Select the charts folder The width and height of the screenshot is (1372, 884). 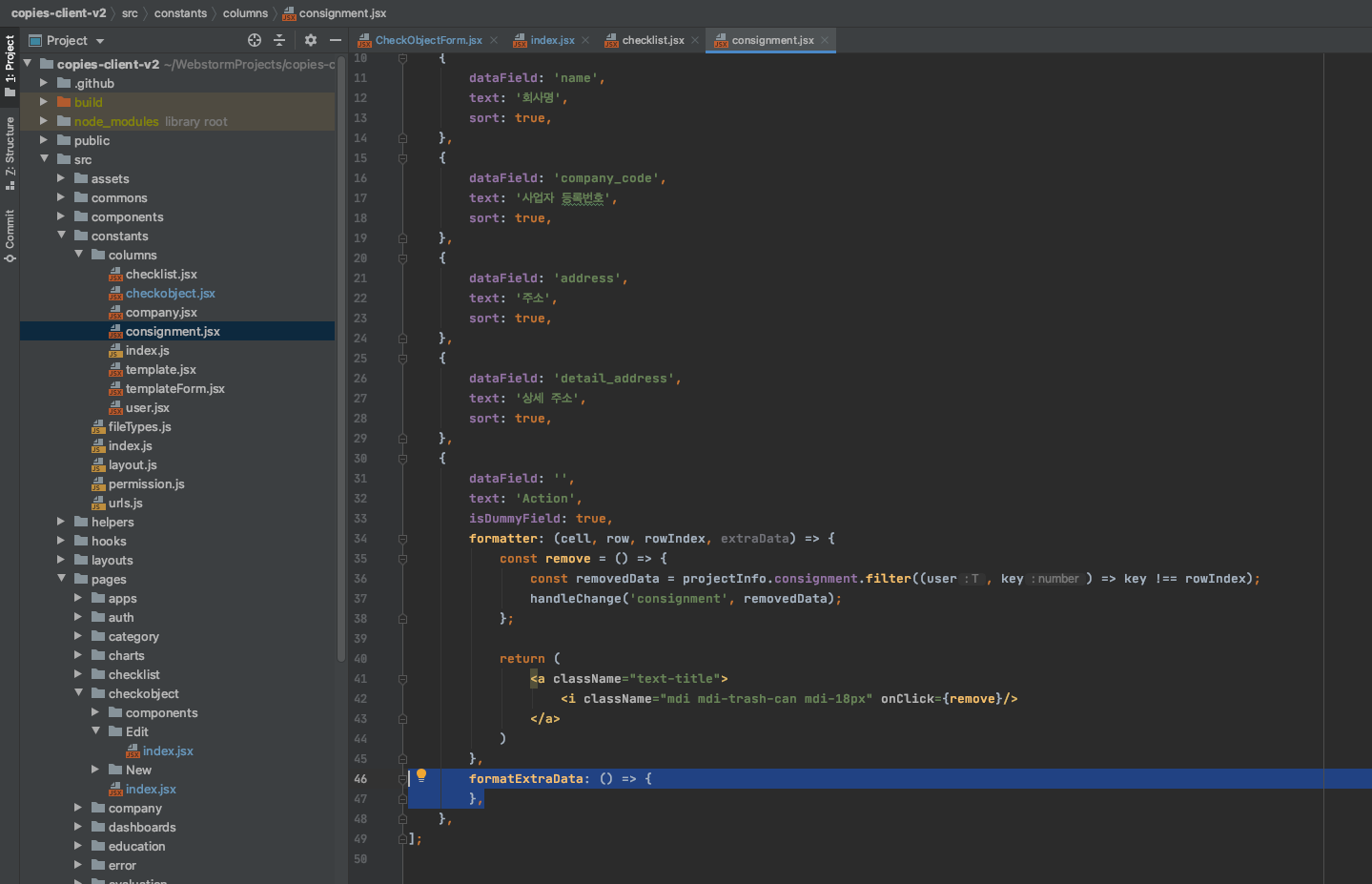click(126, 655)
